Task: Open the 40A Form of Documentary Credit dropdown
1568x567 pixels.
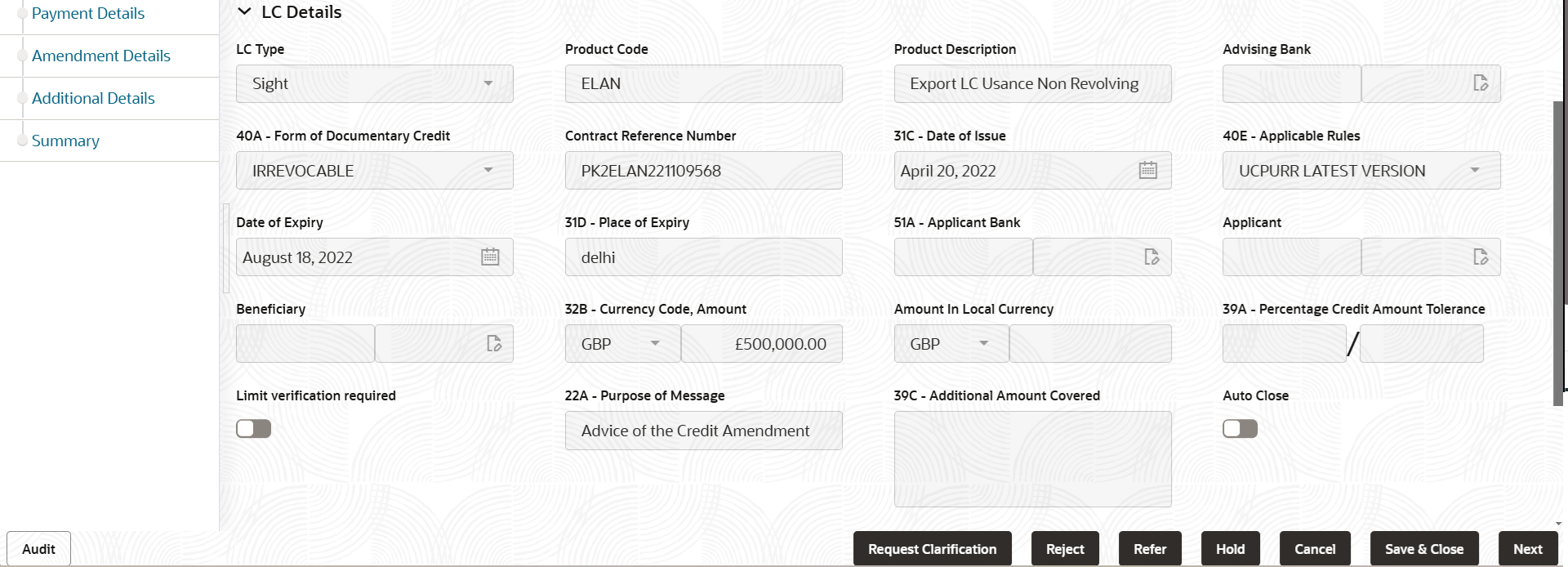Action: 488,170
